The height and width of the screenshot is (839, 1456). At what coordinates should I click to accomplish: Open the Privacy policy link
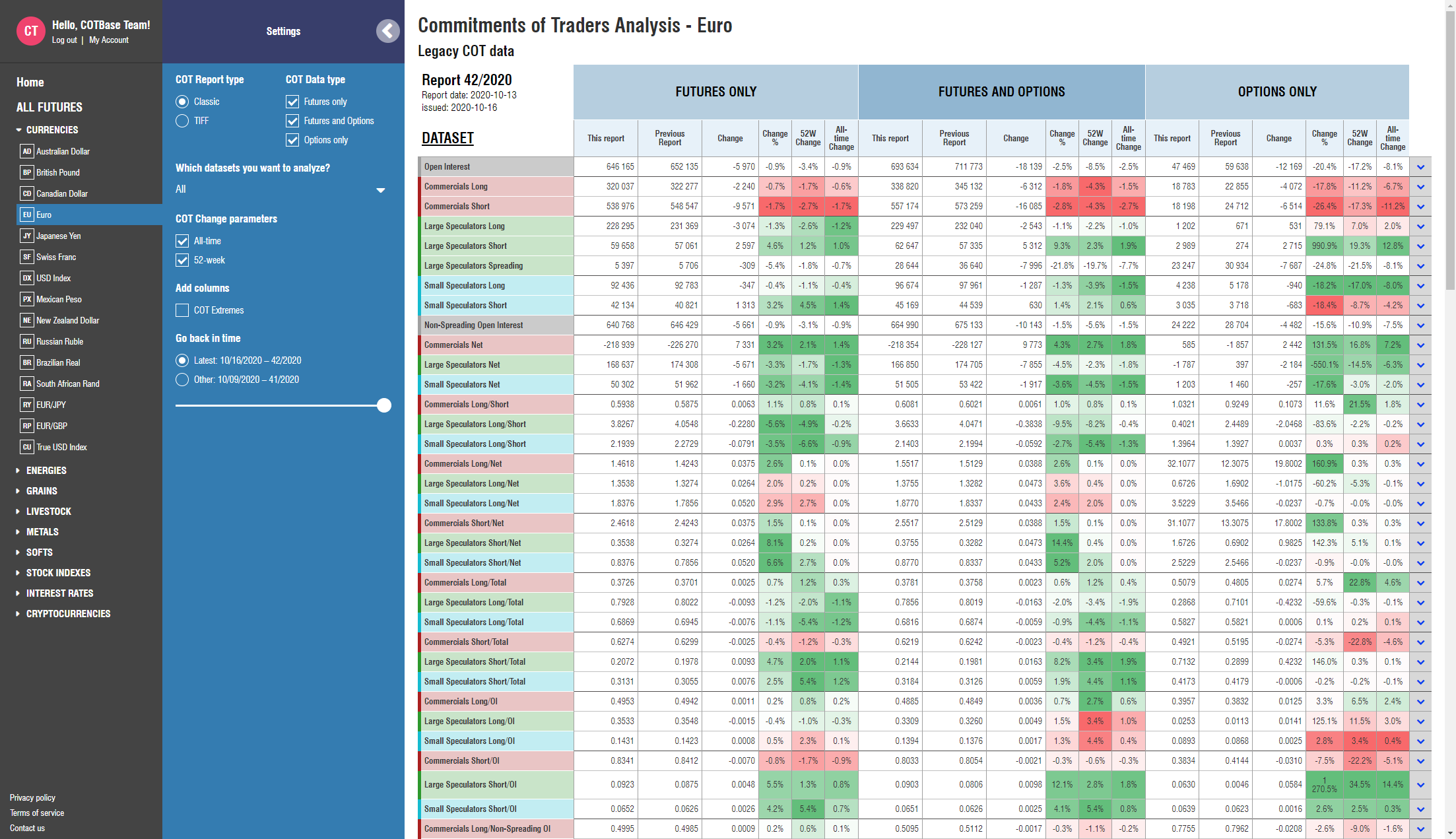point(32,797)
